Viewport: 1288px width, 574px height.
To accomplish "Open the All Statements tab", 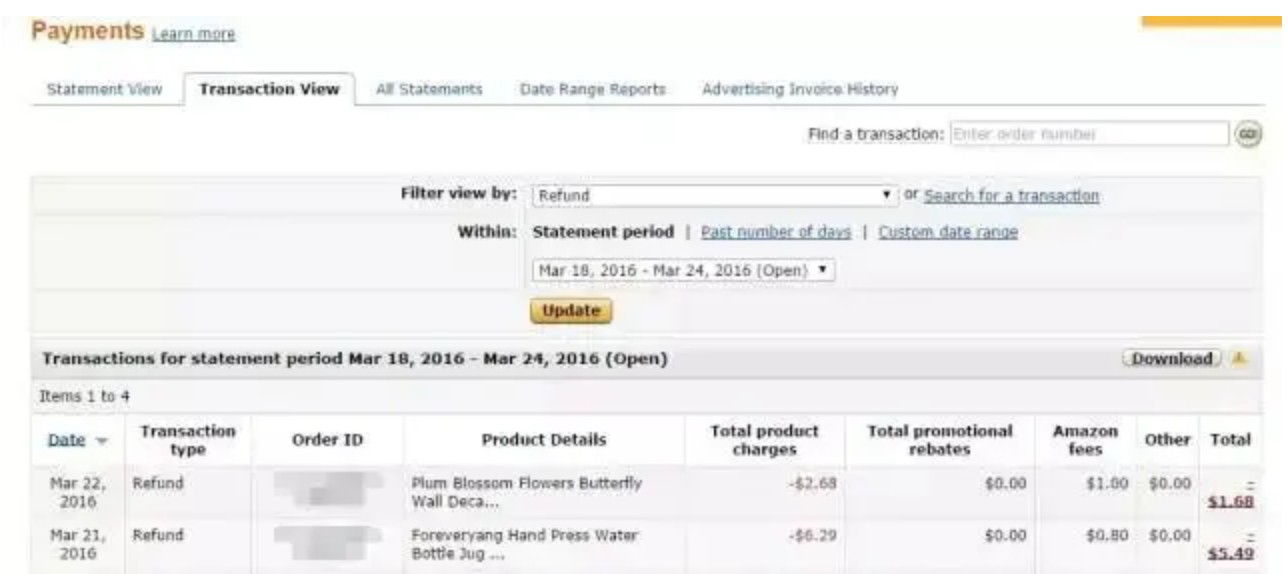I will (429, 89).
